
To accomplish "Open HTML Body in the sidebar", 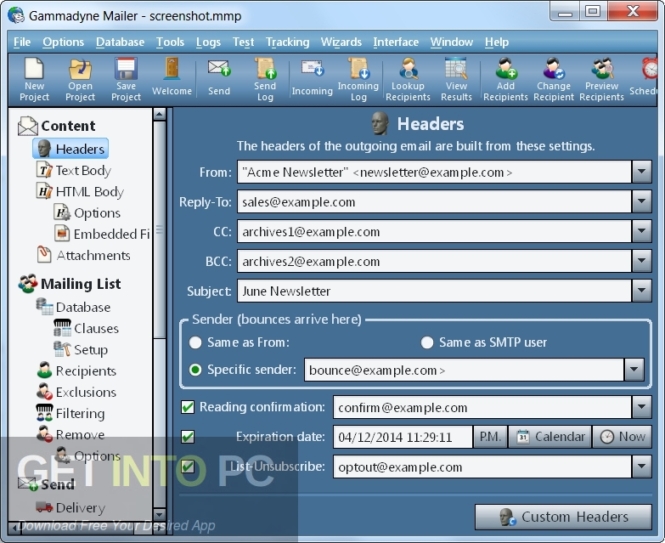I will [80, 191].
